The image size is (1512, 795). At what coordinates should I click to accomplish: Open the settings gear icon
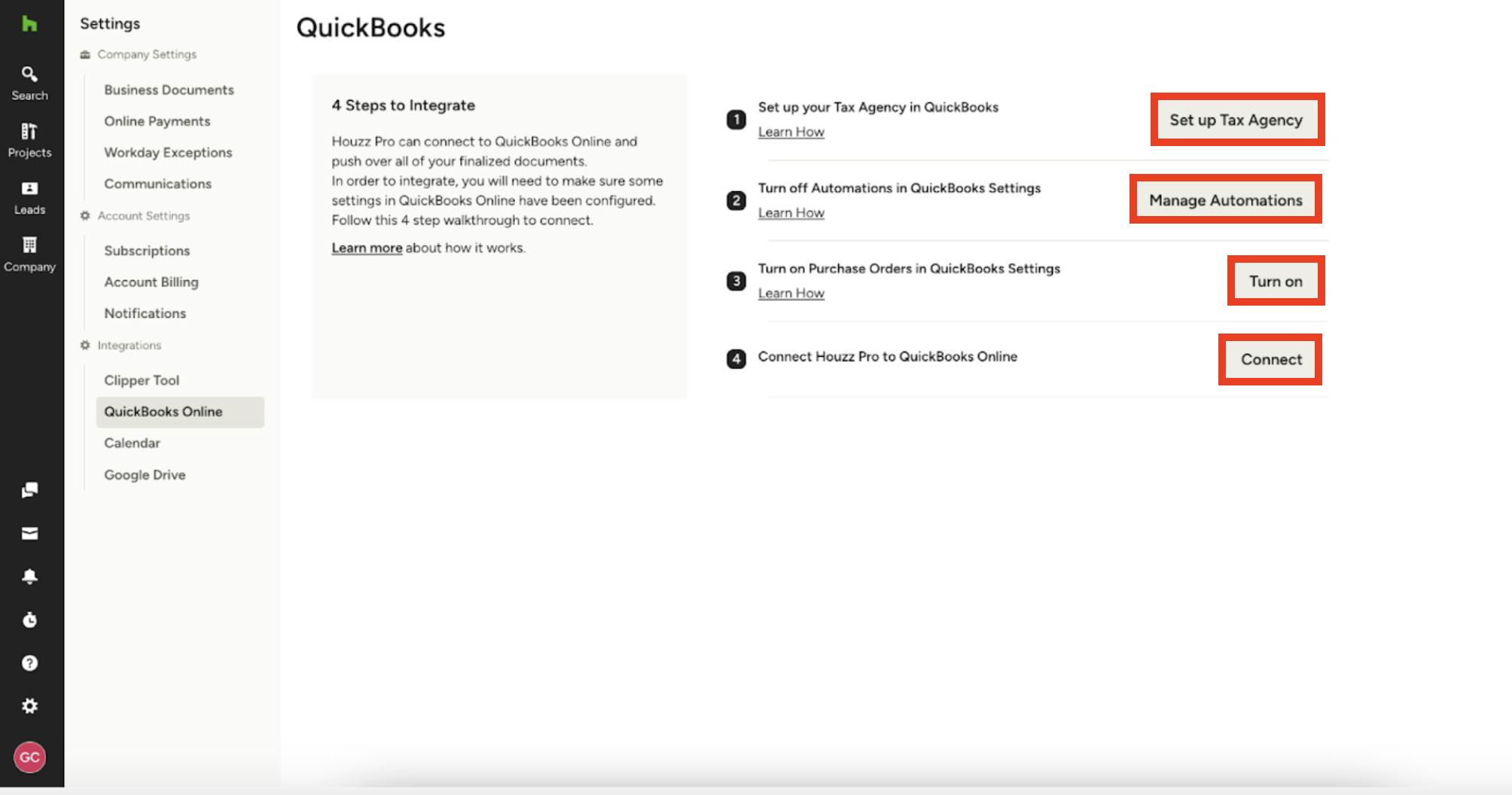[x=29, y=705]
